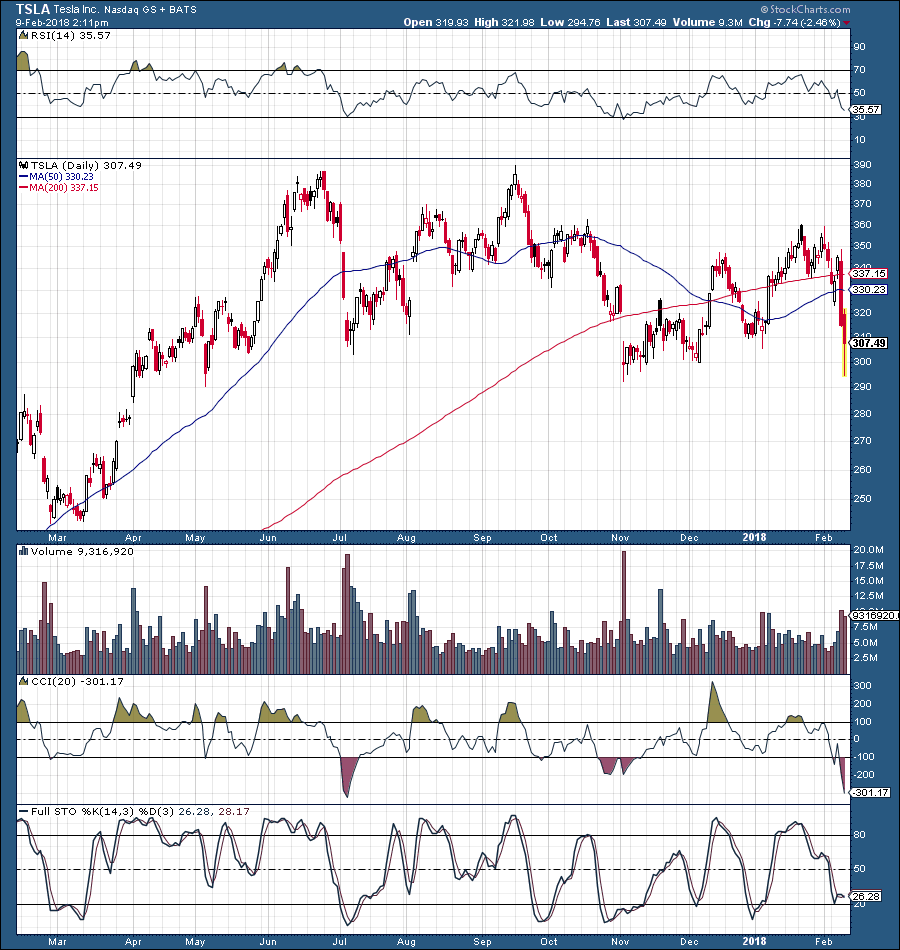The image size is (900, 950).
Task: Click the Chg -7.74 (-2.46%) header text
Action: pos(794,22)
